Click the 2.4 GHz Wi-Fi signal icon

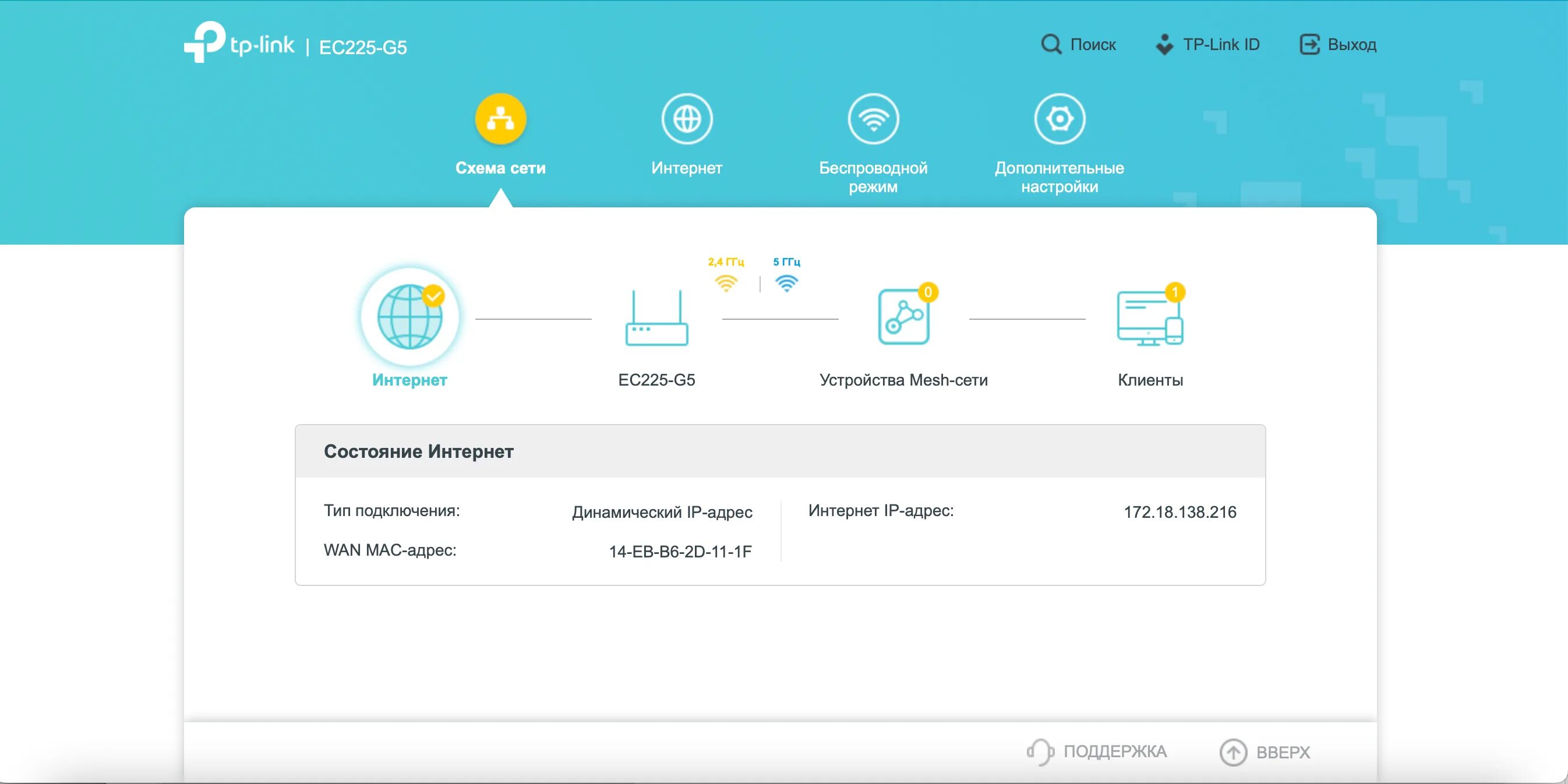tap(726, 283)
